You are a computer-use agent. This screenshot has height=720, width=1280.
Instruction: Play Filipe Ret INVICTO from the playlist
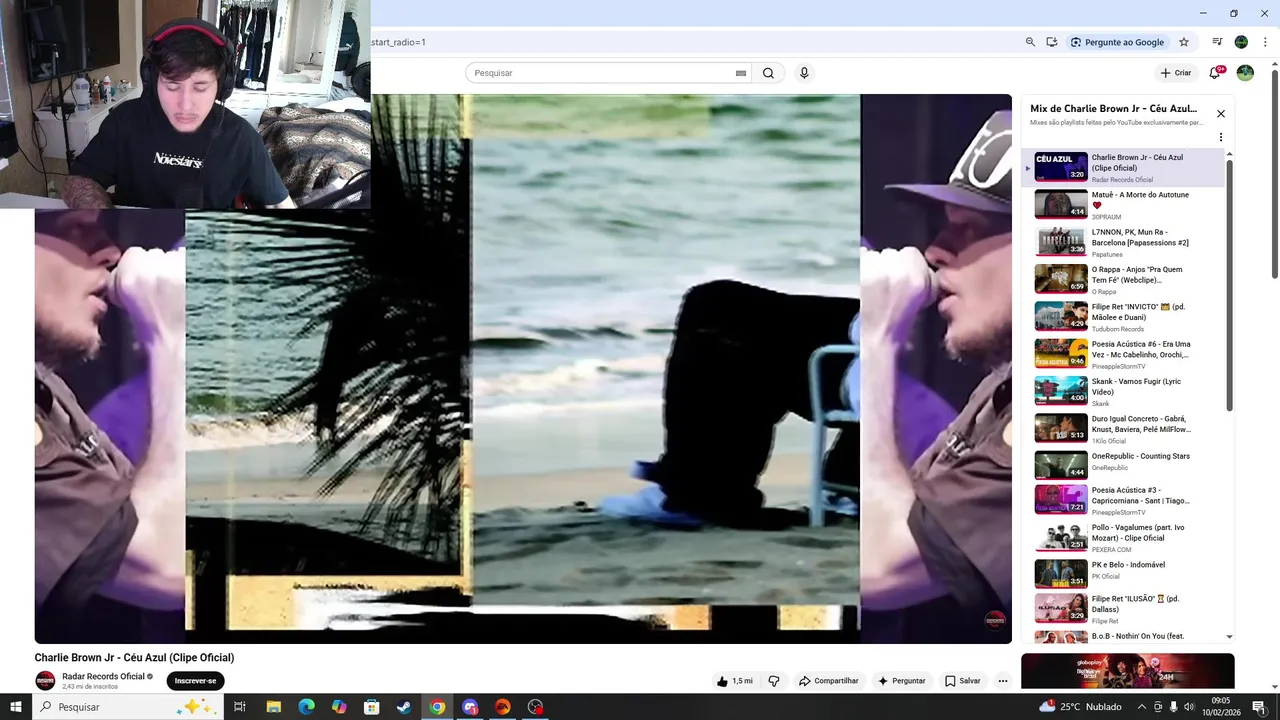[1124, 317]
